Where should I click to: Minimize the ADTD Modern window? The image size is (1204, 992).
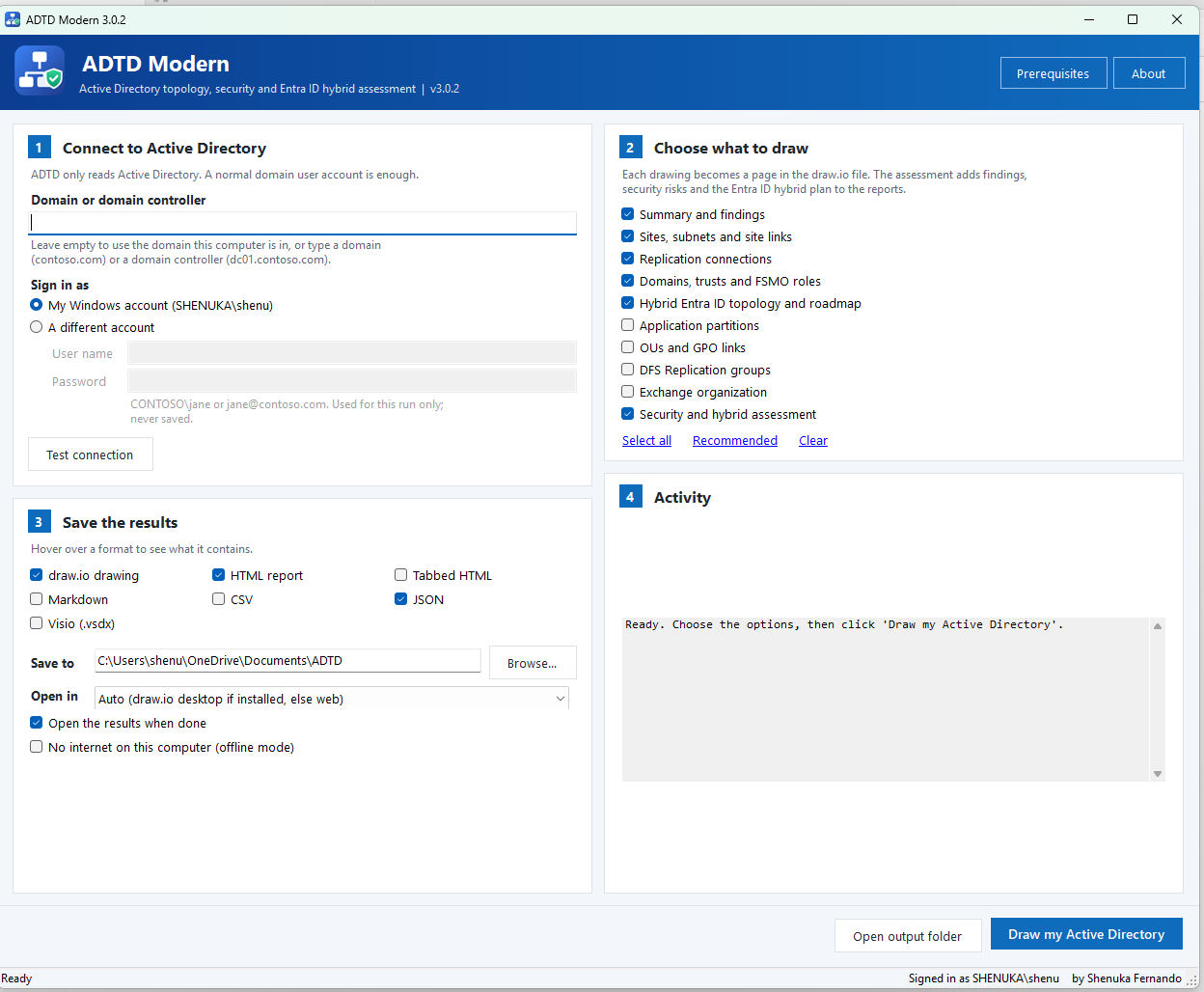(x=1089, y=19)
